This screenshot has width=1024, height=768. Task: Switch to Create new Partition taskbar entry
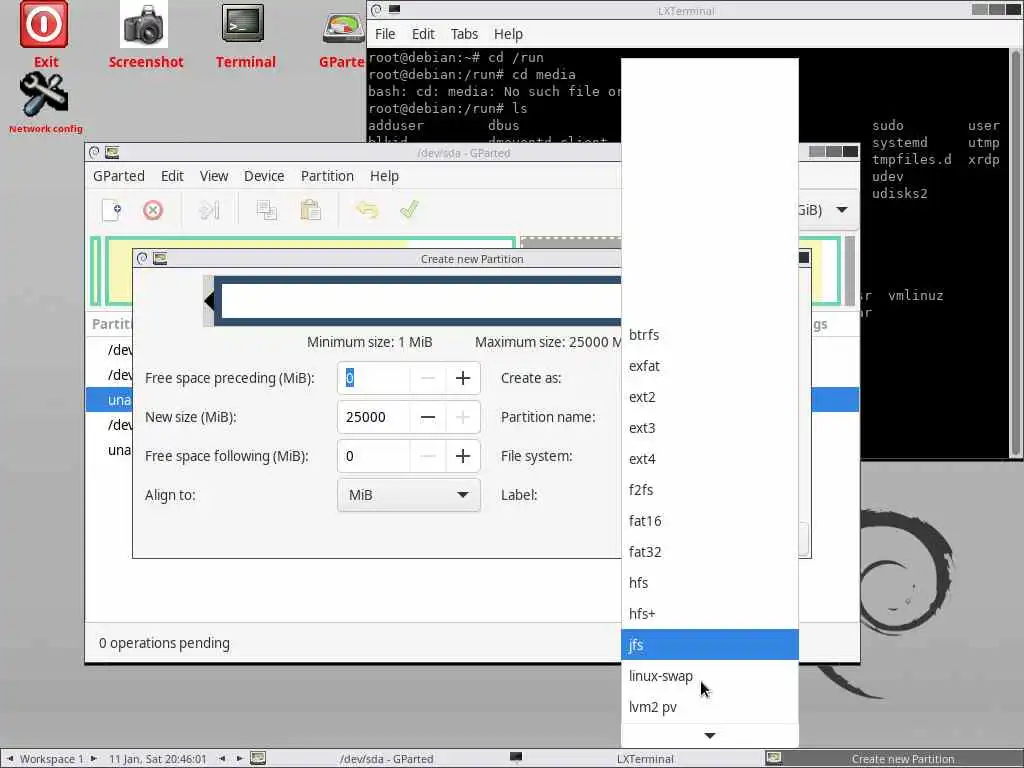(x=903, y=759)
